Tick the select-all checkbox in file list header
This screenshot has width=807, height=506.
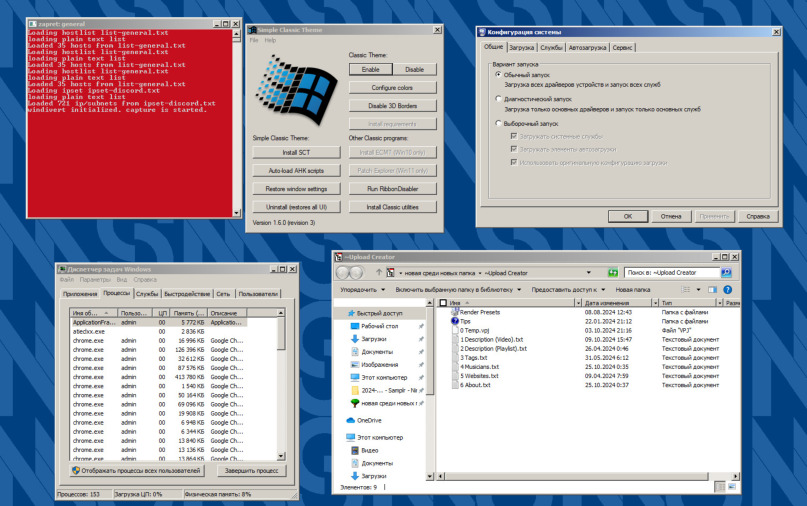tap(443, 302)
